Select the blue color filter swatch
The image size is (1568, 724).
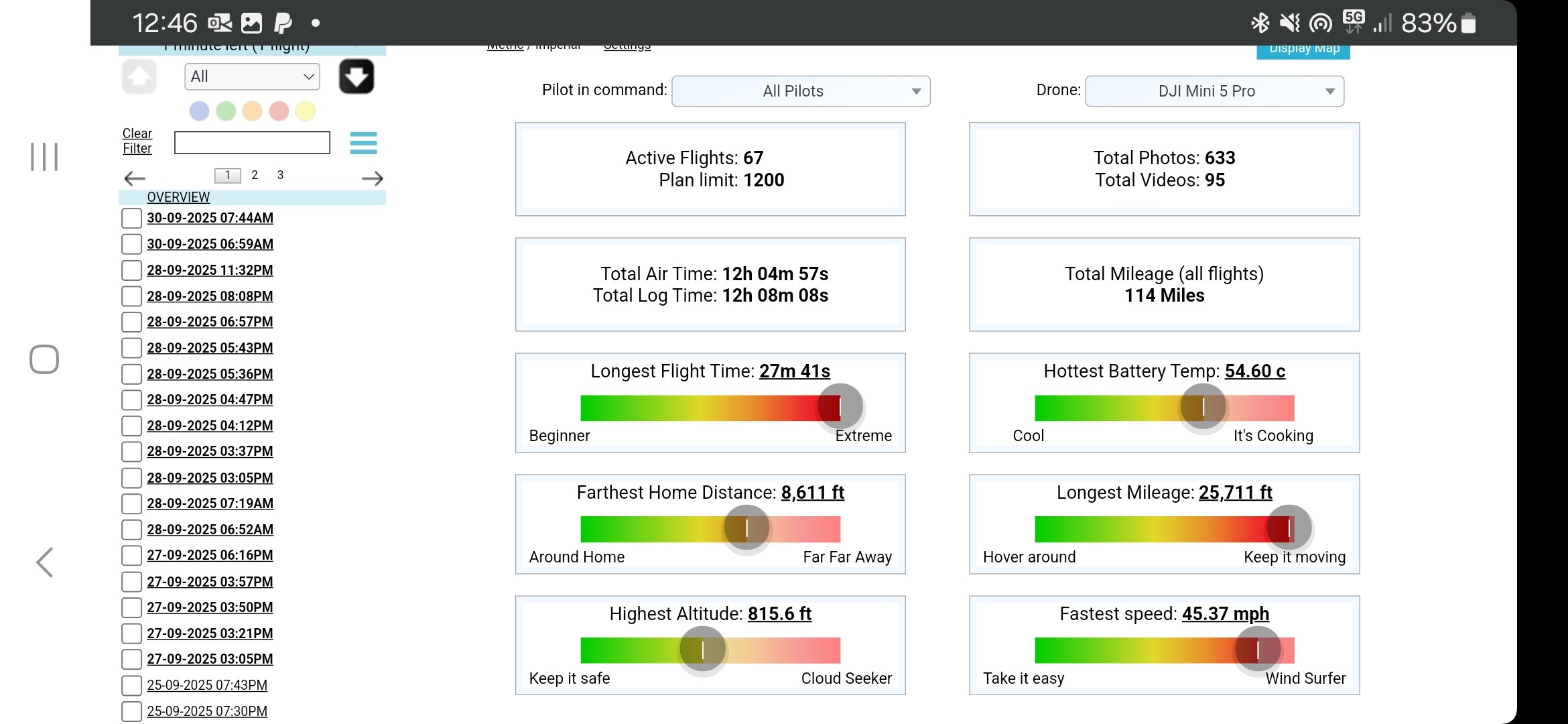[199, 111]
